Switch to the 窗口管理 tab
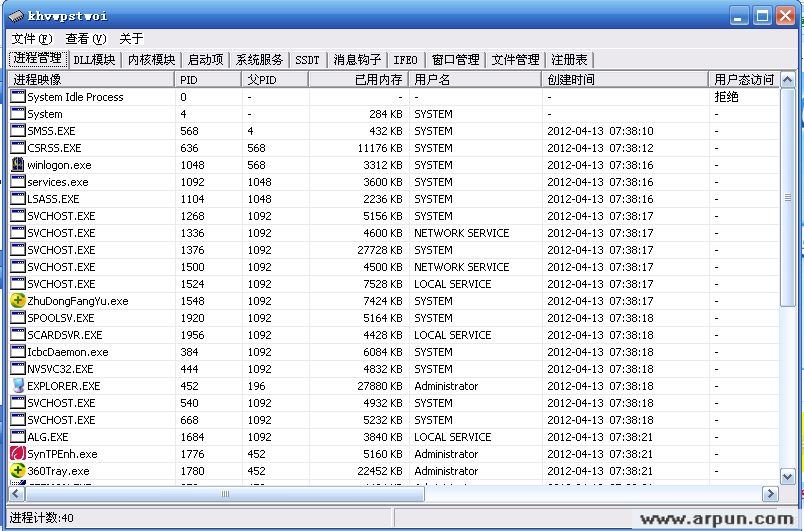The height and width of the screenshot is (531, 804). pos(455,60)
